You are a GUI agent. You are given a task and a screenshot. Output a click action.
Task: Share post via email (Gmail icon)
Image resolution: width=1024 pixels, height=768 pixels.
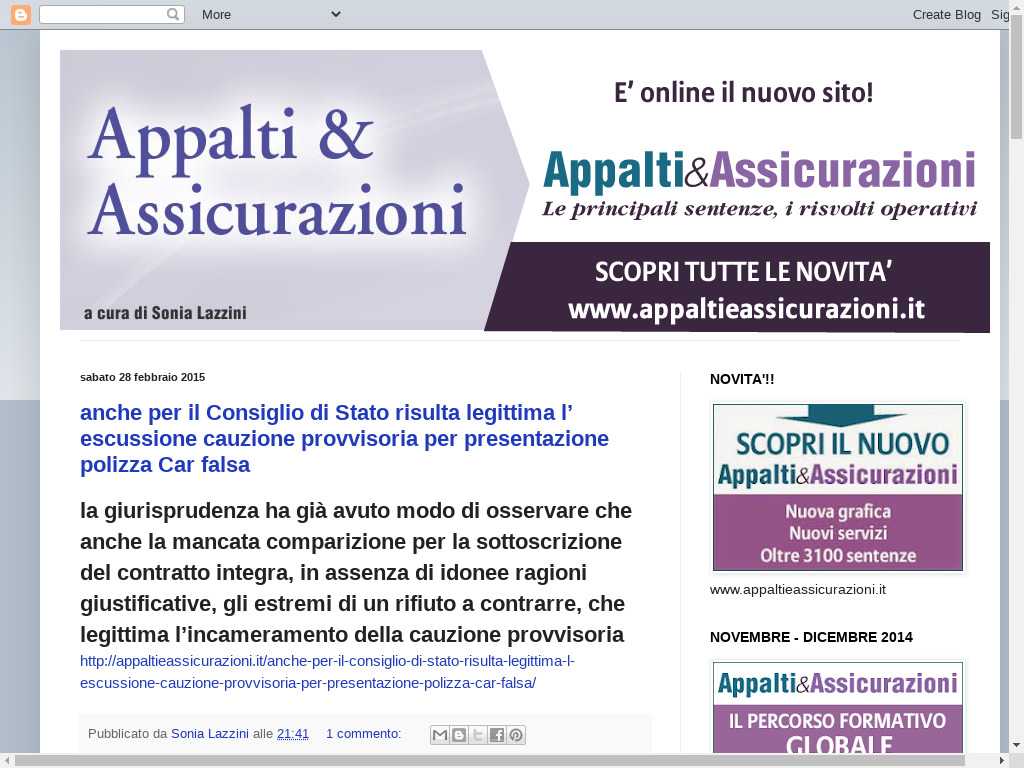[x=440, y=735]
